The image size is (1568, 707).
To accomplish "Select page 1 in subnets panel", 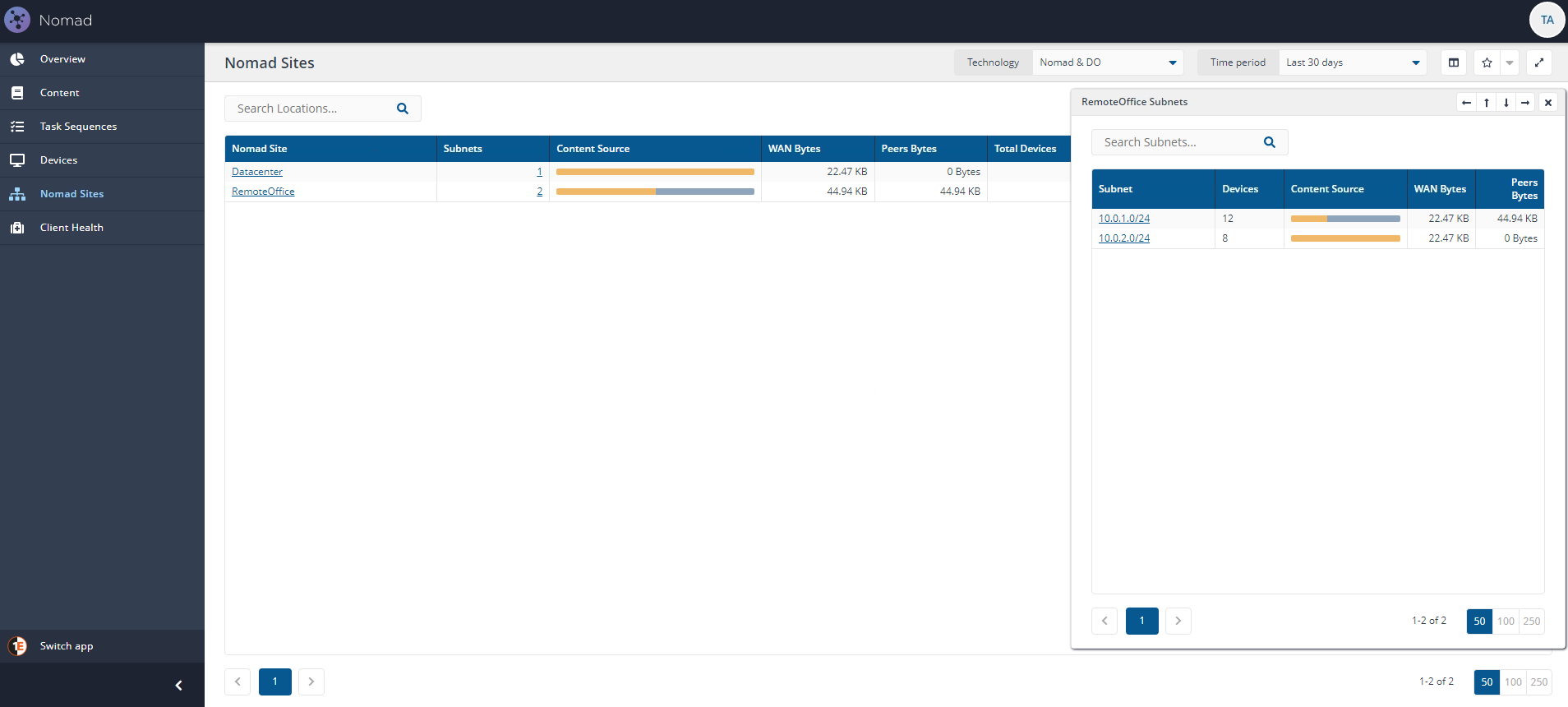I will click(x=1142, y=622).
